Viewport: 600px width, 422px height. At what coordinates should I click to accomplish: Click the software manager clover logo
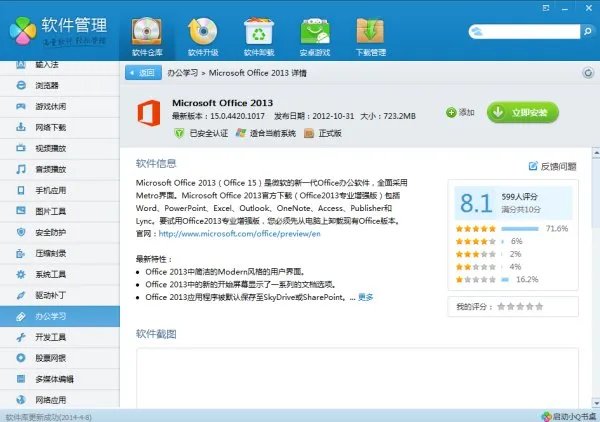(x=23, y=31)
